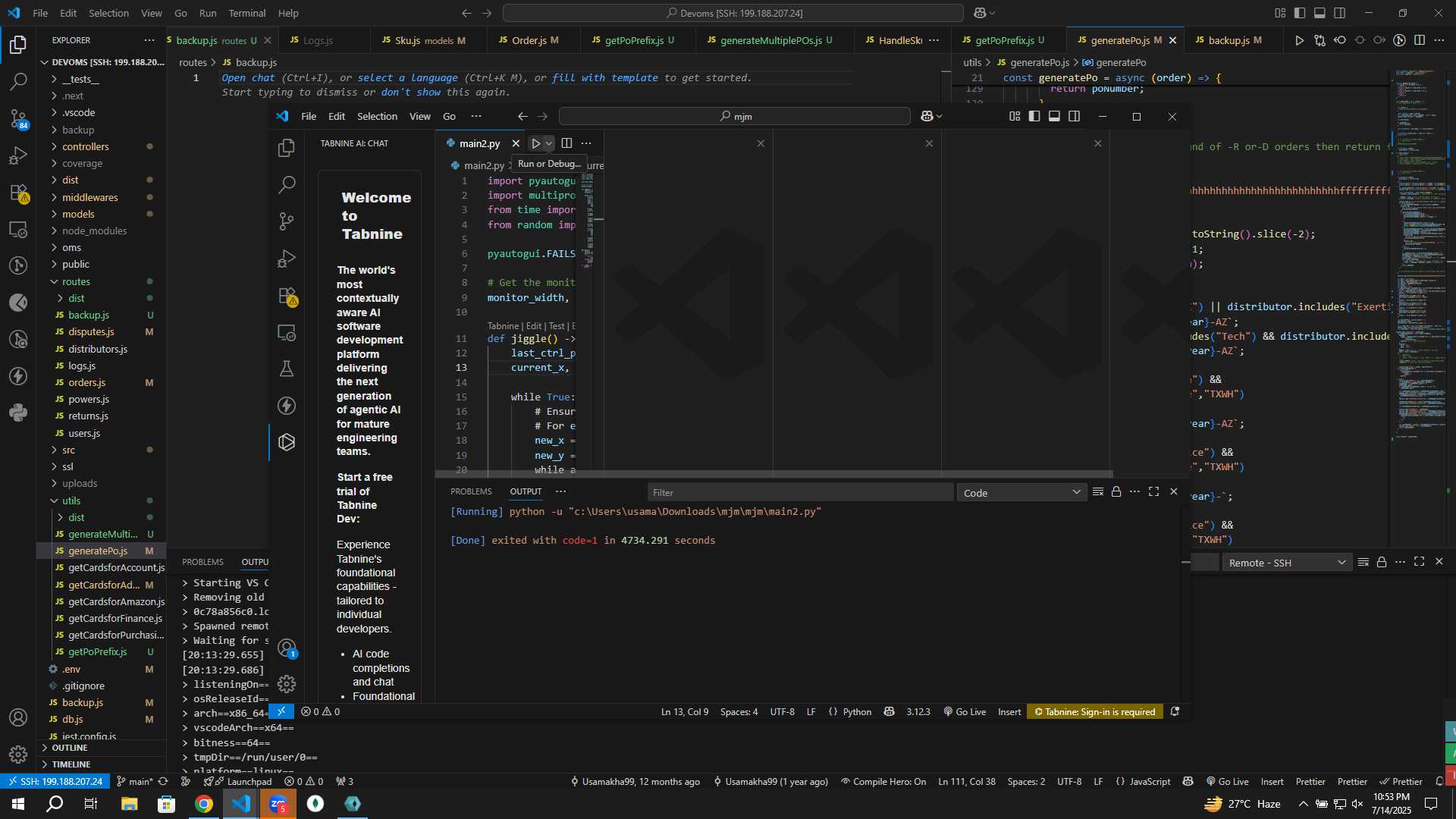Screen dimensions: 1456x819
Task: Open Search view in Devoms activity bar
Action: tap(18, 81)
